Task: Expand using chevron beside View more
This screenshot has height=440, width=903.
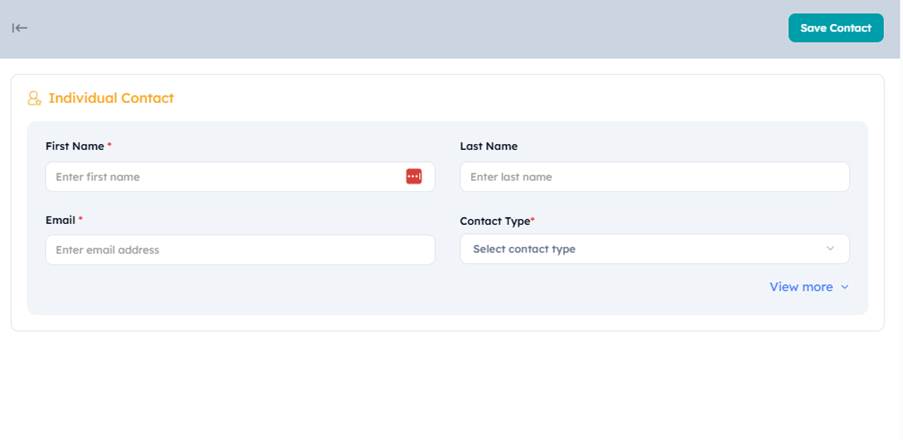Action: (844, 287)
